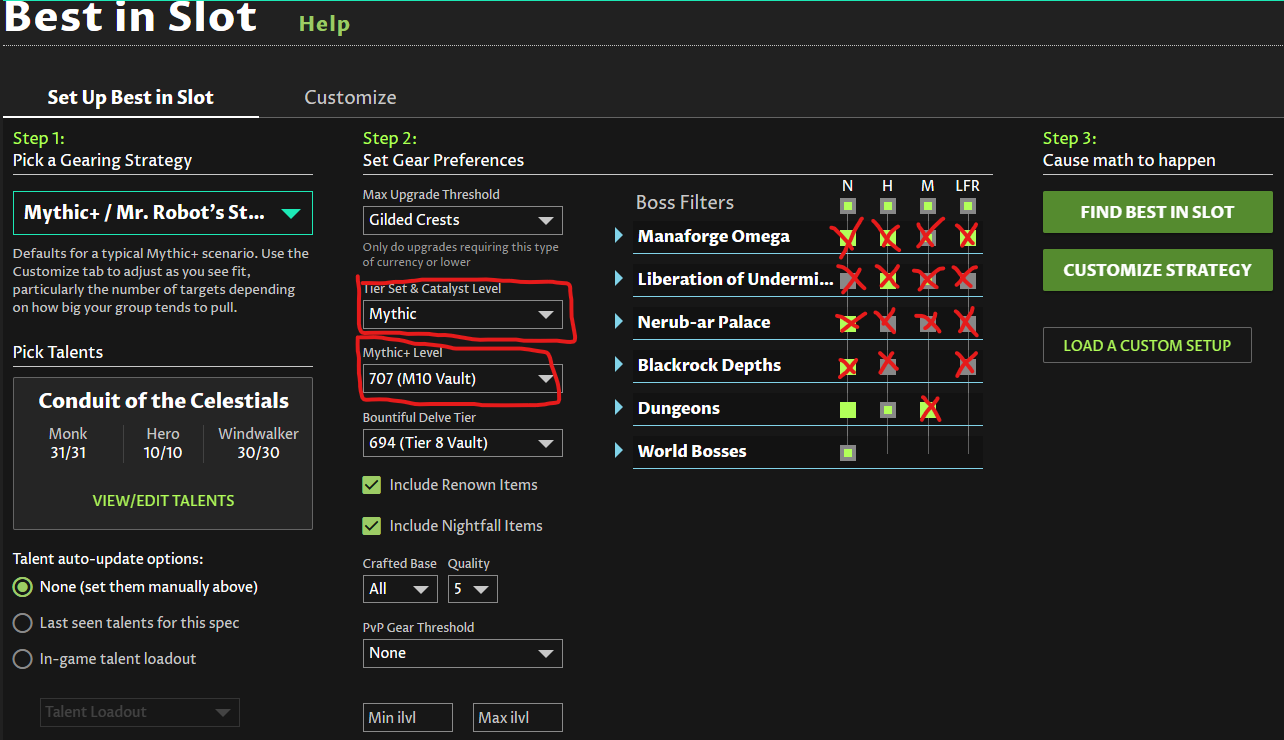Select In-game talent loadout radio option
The image size is (1284, 740).
click(23, 659)
